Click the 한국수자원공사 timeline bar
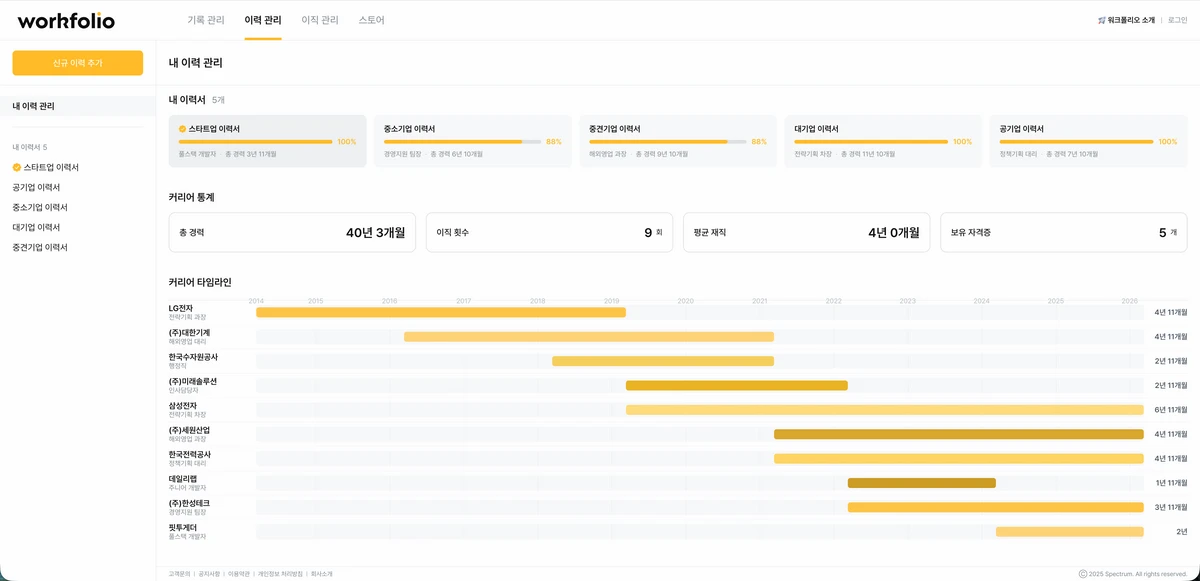 coord(663,361)
